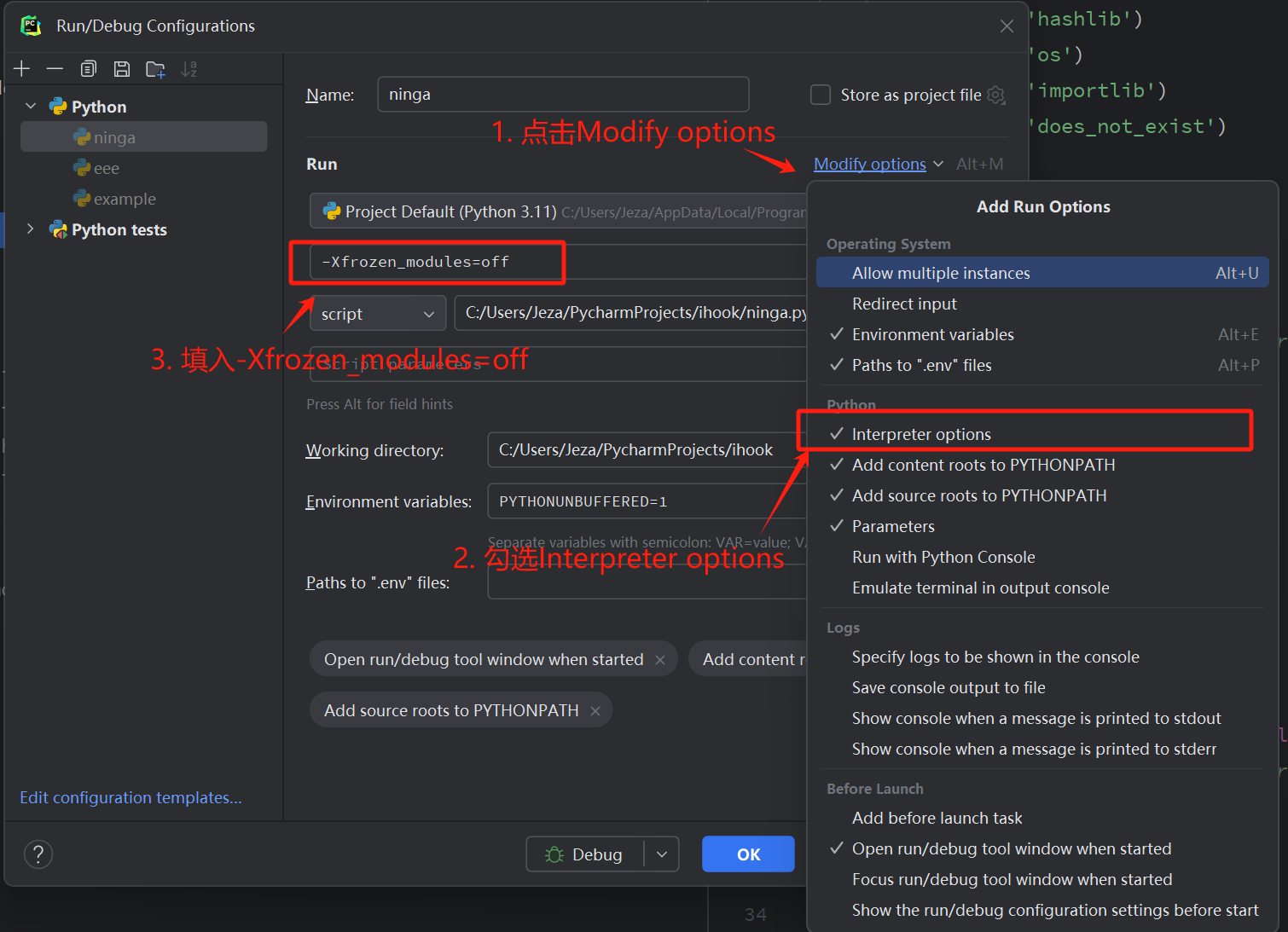Click the gear icon beside Store as project file
The width and height of the screenshot is (1288, 932).
point(996,95)
